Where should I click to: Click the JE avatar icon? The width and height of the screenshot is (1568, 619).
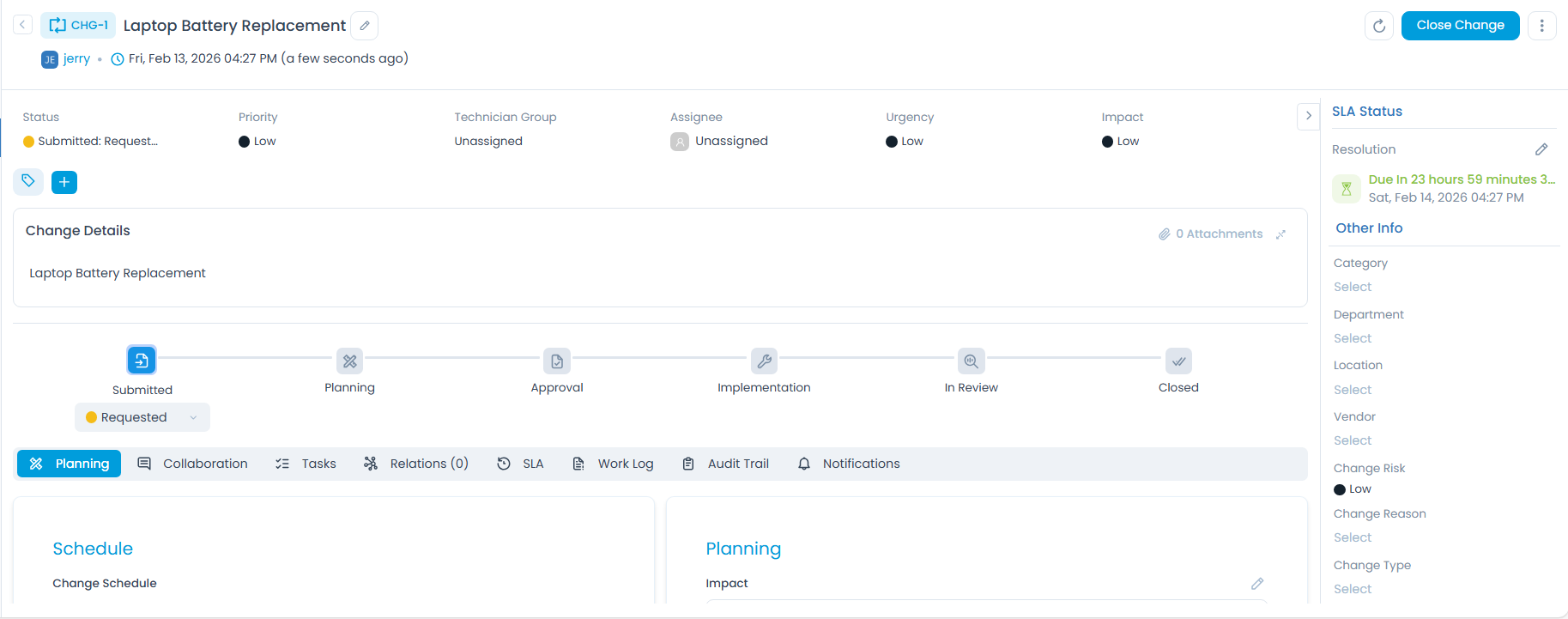(x=50, y=59)
